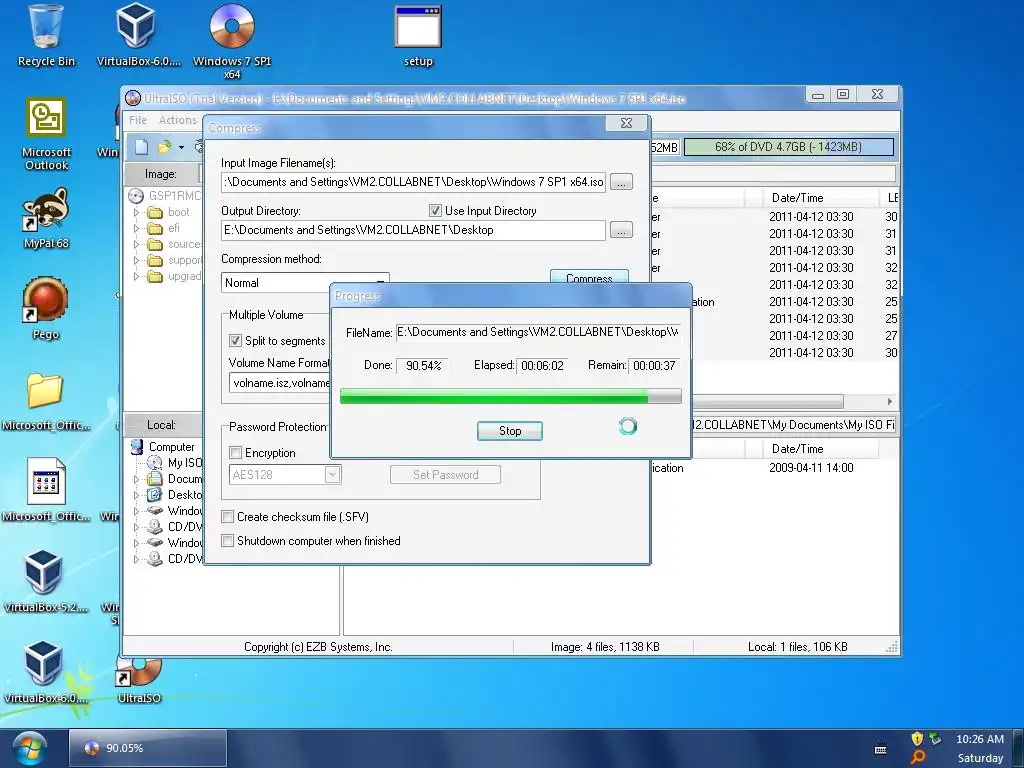Viewport: 1024px width, 768px height.
Task: Click the Volume Name Format field
Action: pos(280,383)
